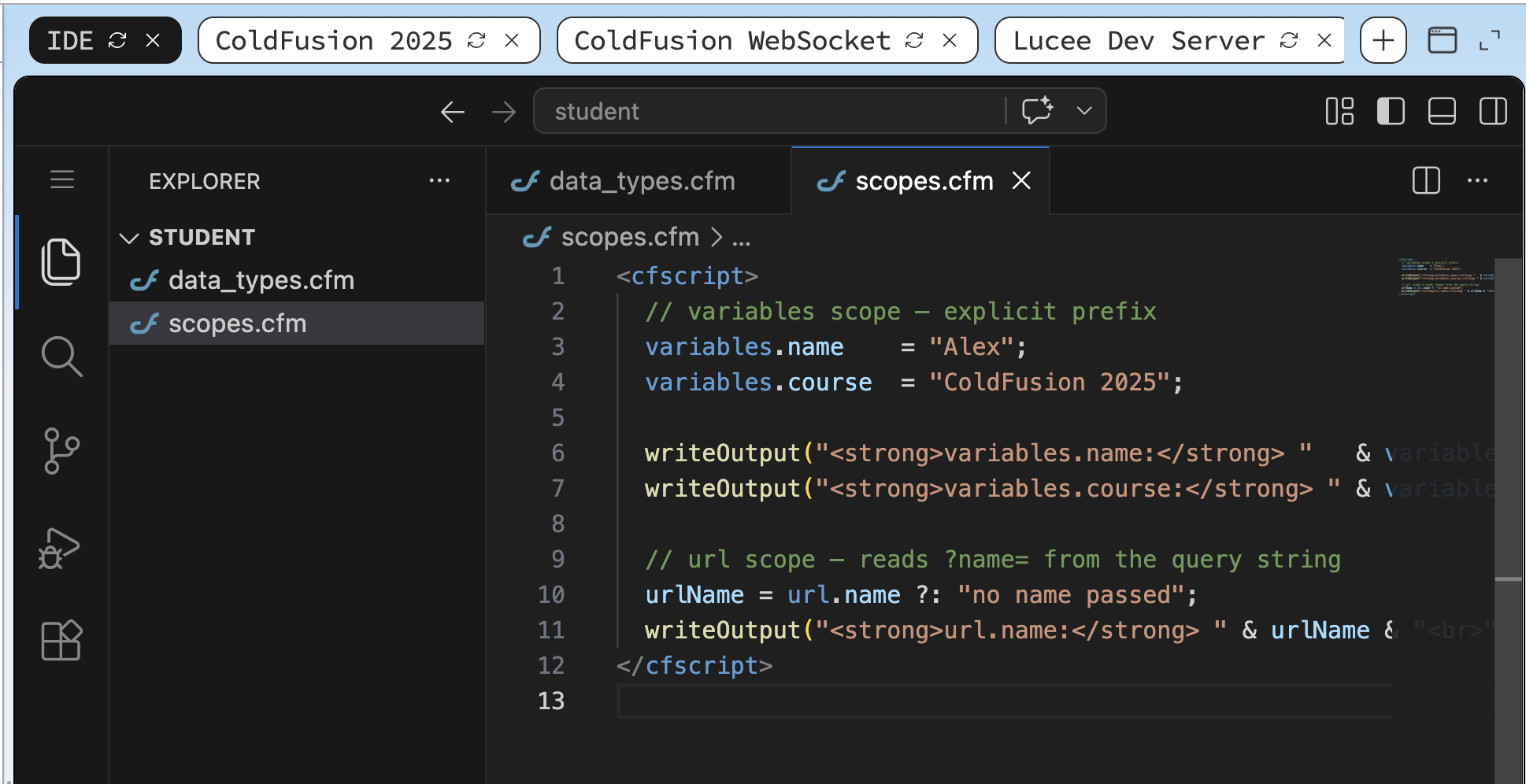Refresh the ColdFusion 2025 tab
The width and height of the screenshot is (1526, 784).
coord(476,40)
